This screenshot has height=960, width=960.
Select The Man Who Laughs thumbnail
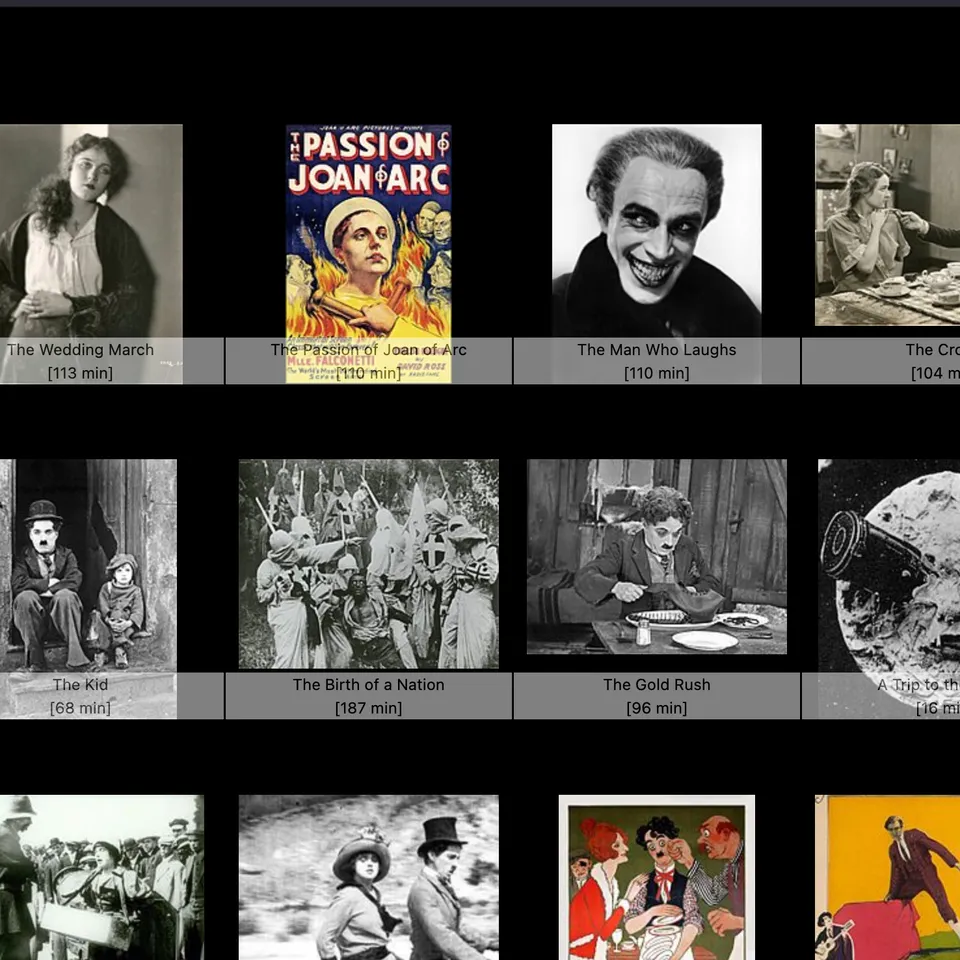click(656, 225)
